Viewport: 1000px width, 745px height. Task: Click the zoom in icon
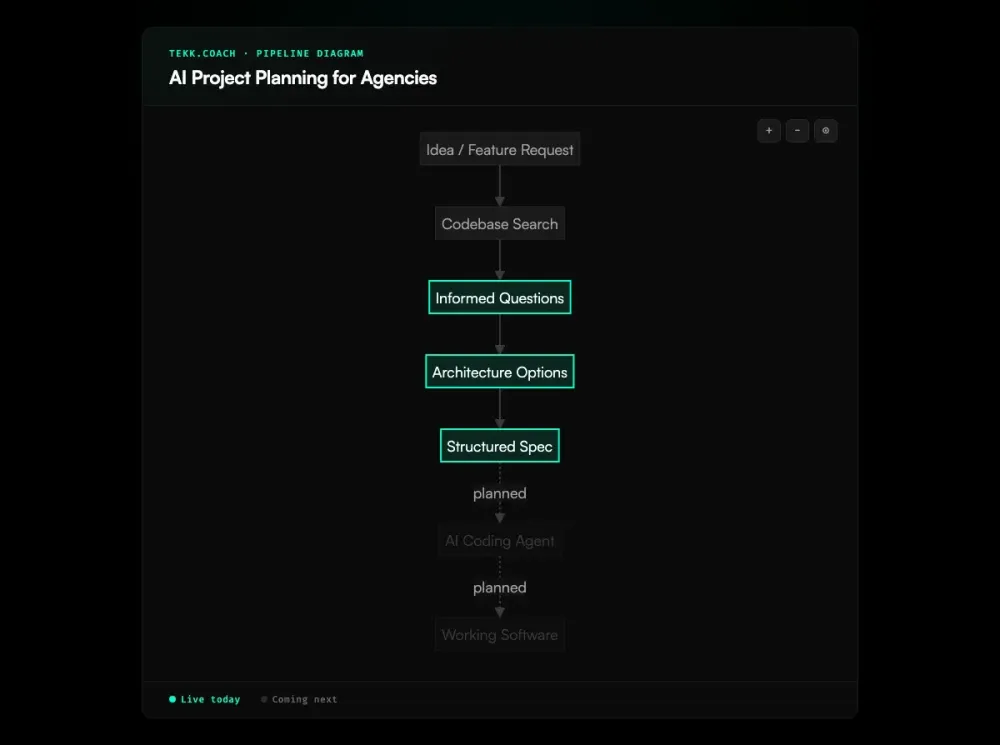tap(768, 131)
